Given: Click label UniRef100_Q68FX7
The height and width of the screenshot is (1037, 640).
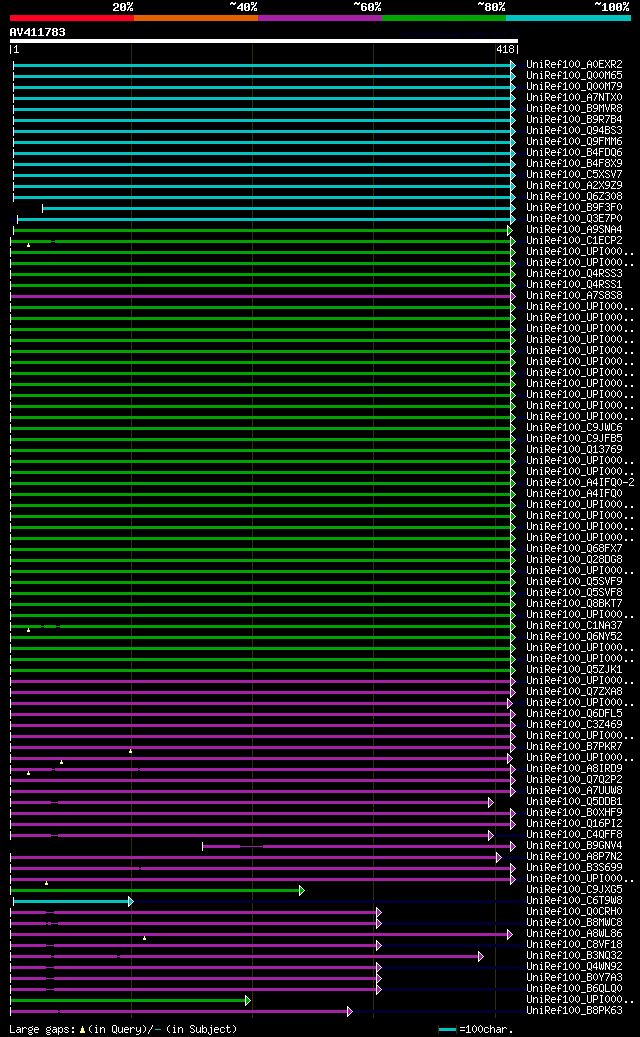Looking at the screenshot, I should tap(574, 548).
